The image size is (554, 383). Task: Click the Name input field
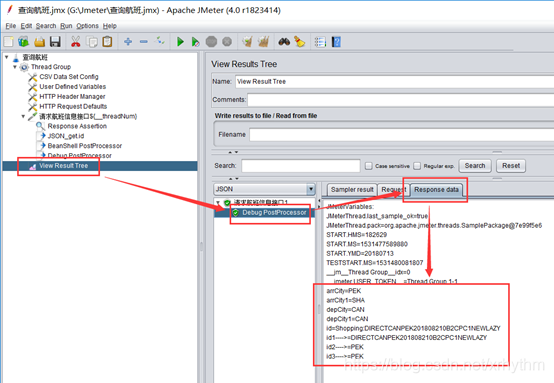click(395, 82)
